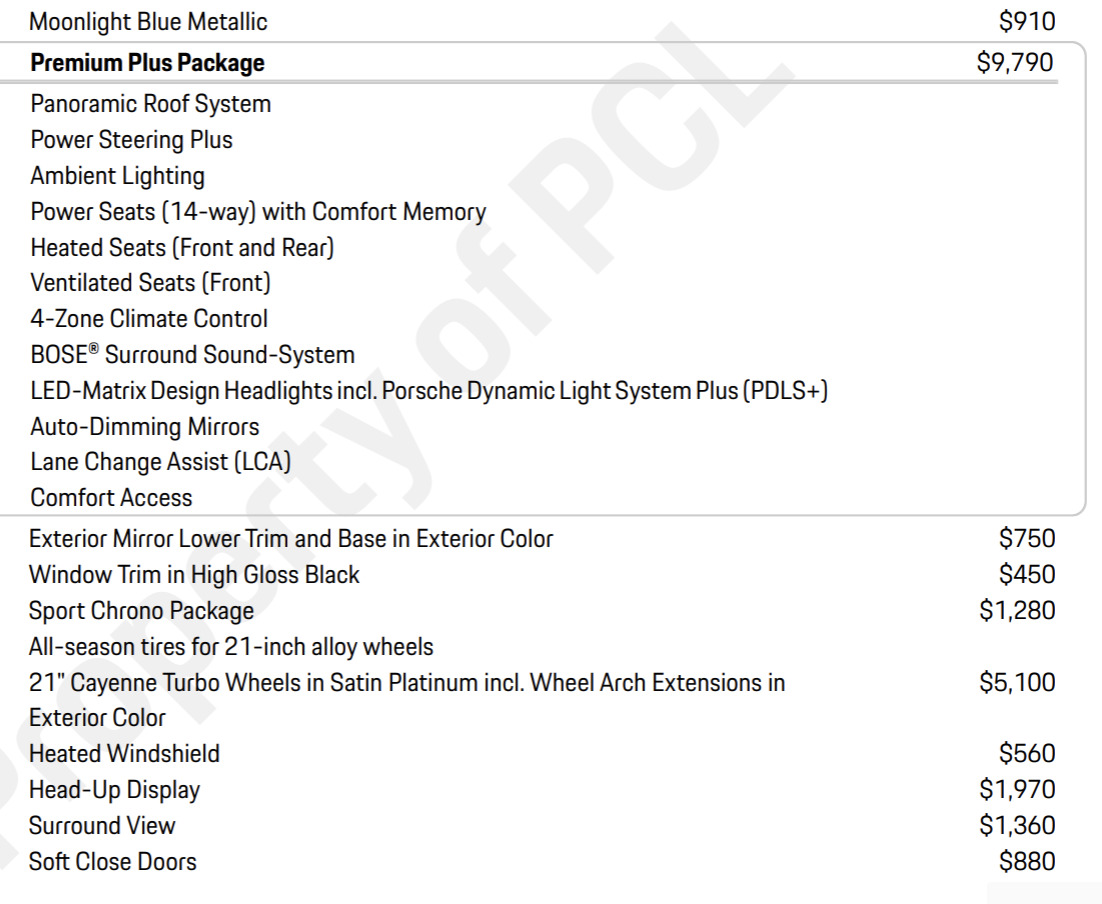Click the $9,790 package price
1102x904 pixels.
click(1015, 63)
